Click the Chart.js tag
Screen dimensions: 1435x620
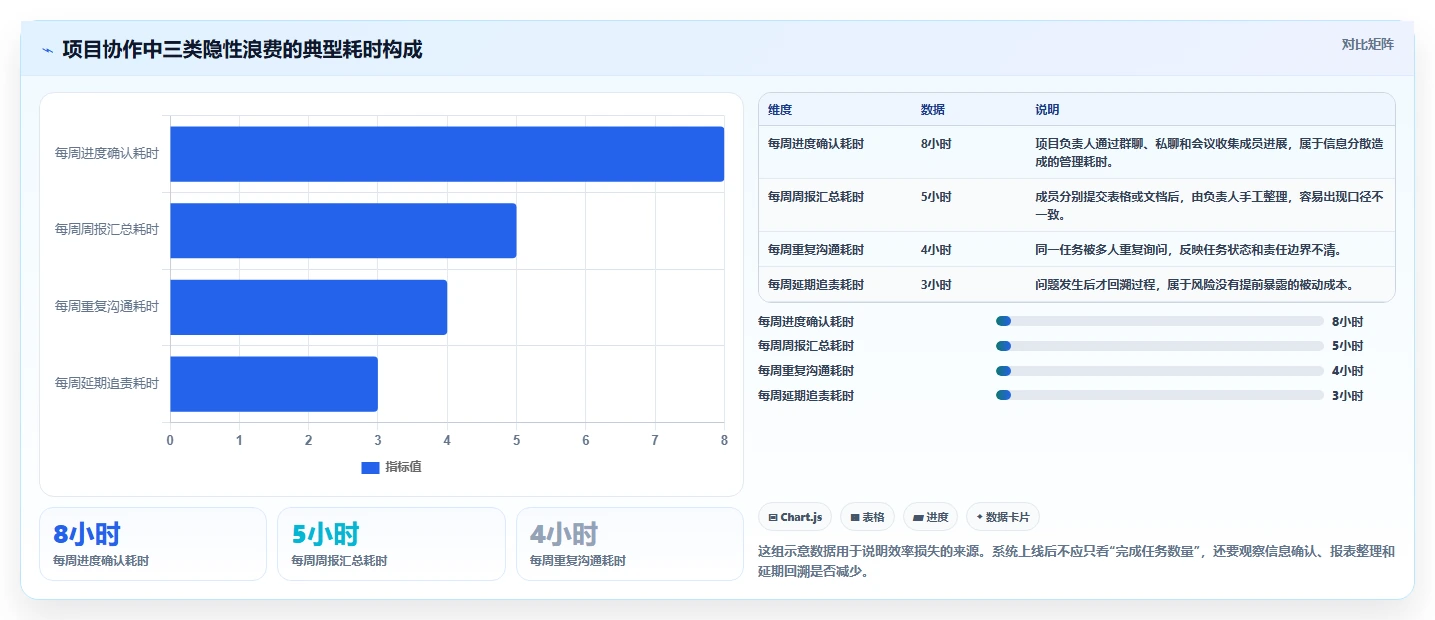click(x=795, y=517)
